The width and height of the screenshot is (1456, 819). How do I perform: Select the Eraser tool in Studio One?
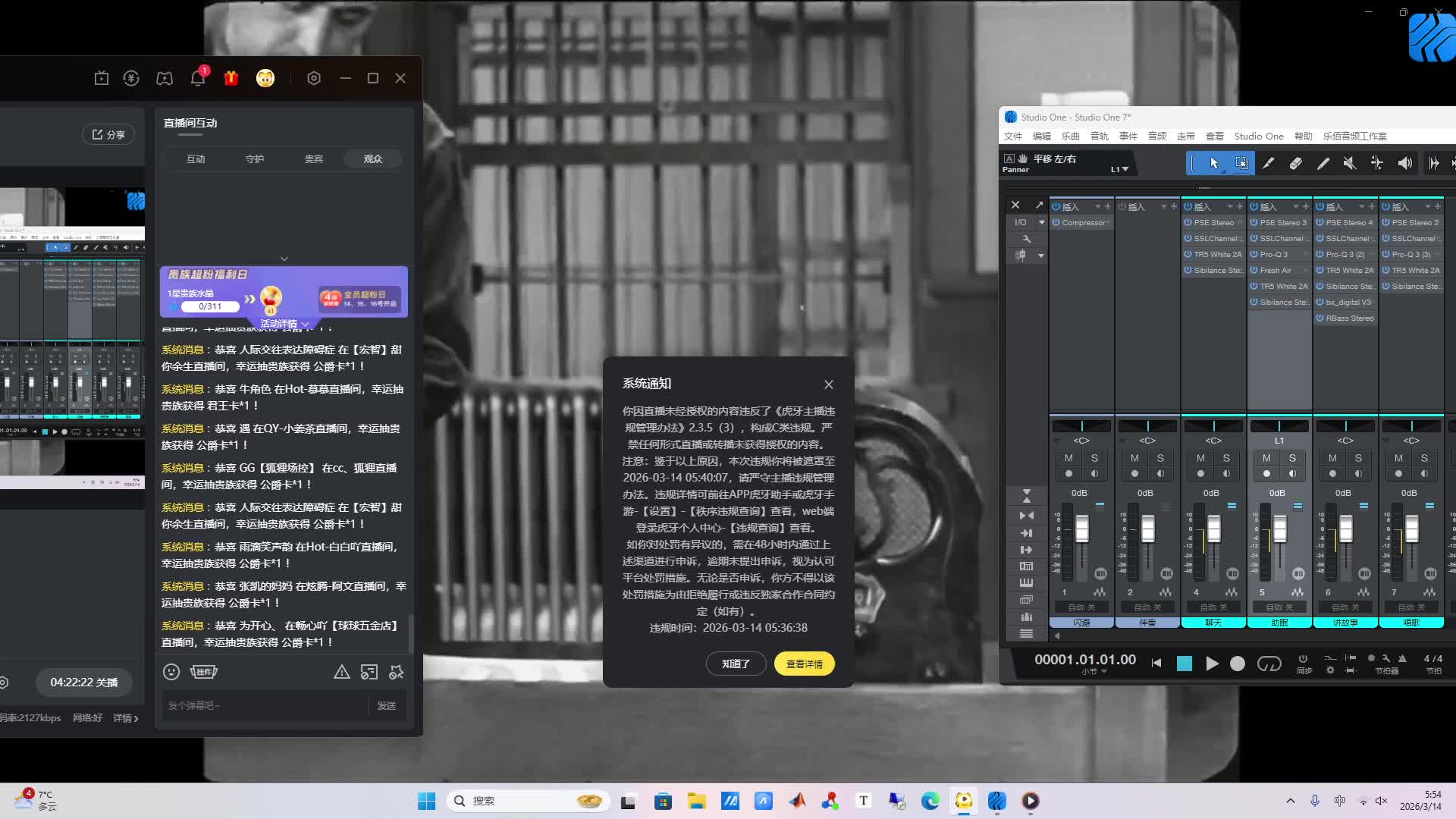pyautogui.click(x=1295, y=163)
